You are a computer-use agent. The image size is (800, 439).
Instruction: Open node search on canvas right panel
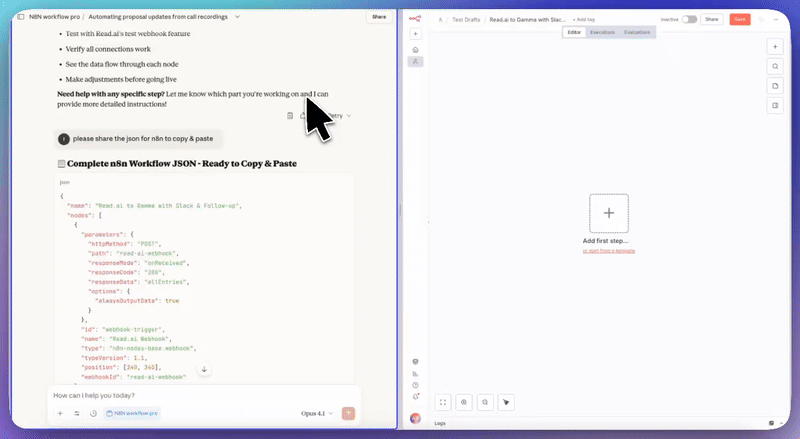tap(775, 66)
